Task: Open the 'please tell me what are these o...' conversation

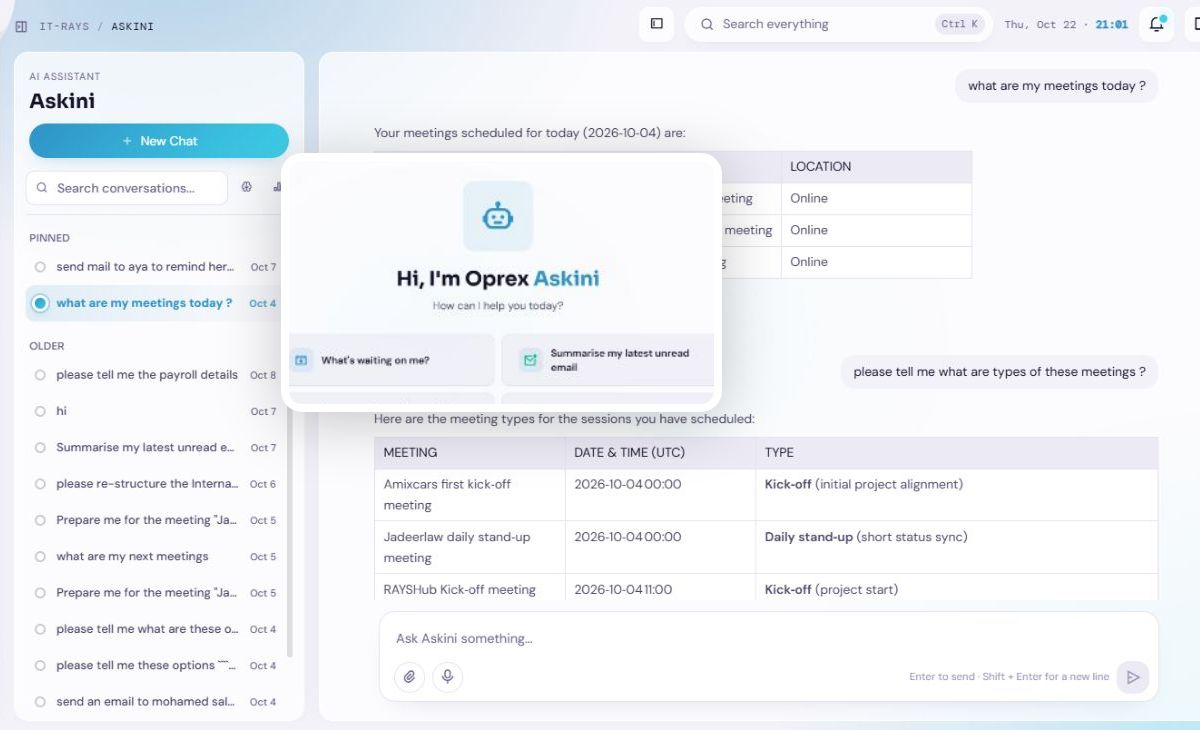Action: click(x=156, y=629)
